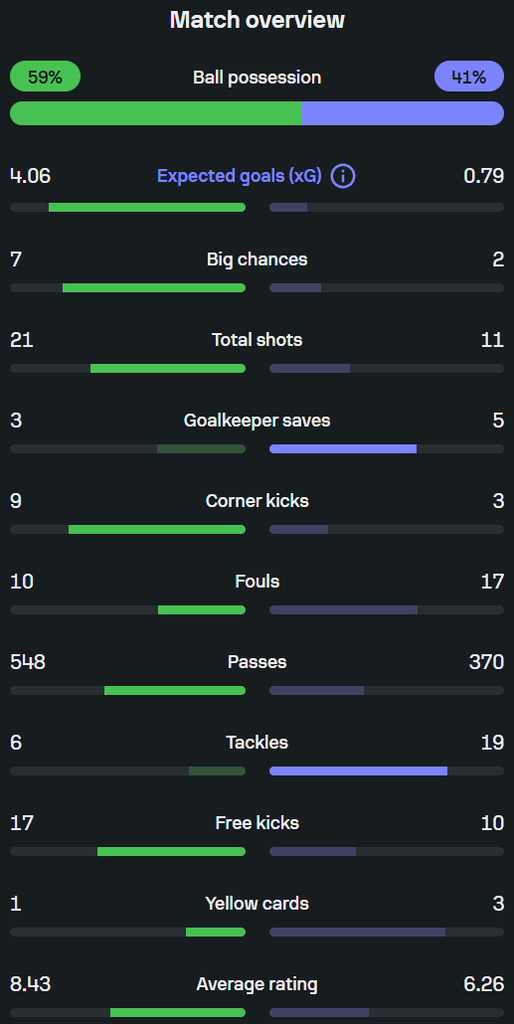514x1024 pixels.
Task: Open the Expected goals (xG) link
Action: pyautogui.click(x=239, y=176)
